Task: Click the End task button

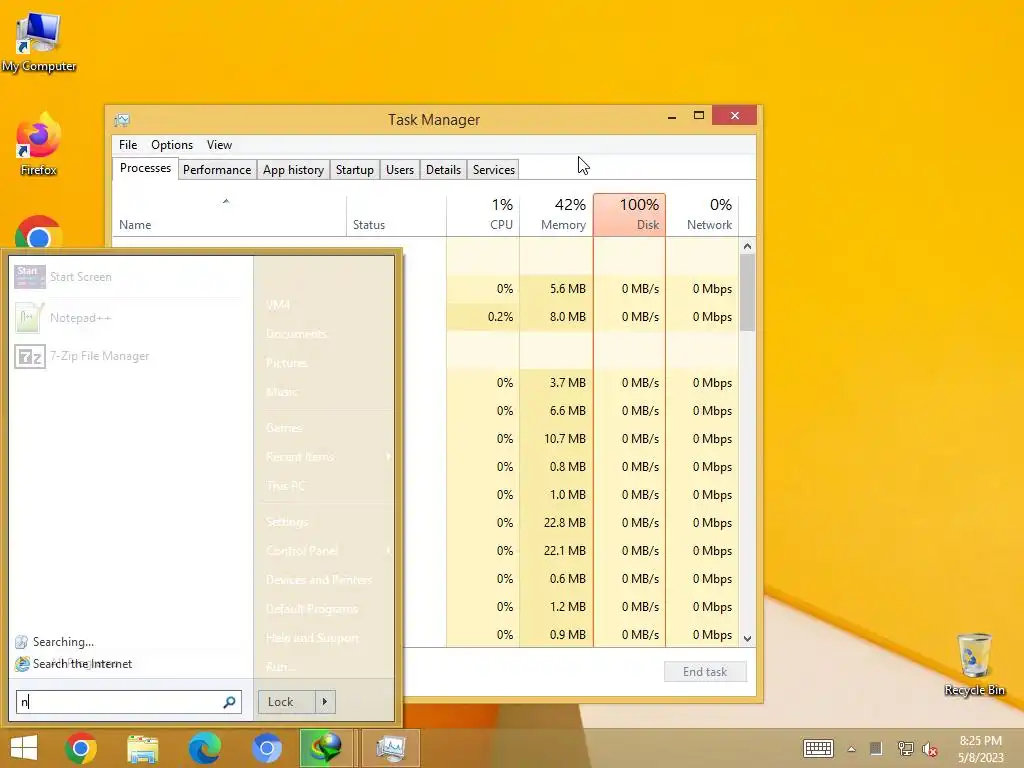Action: point(705,672)
